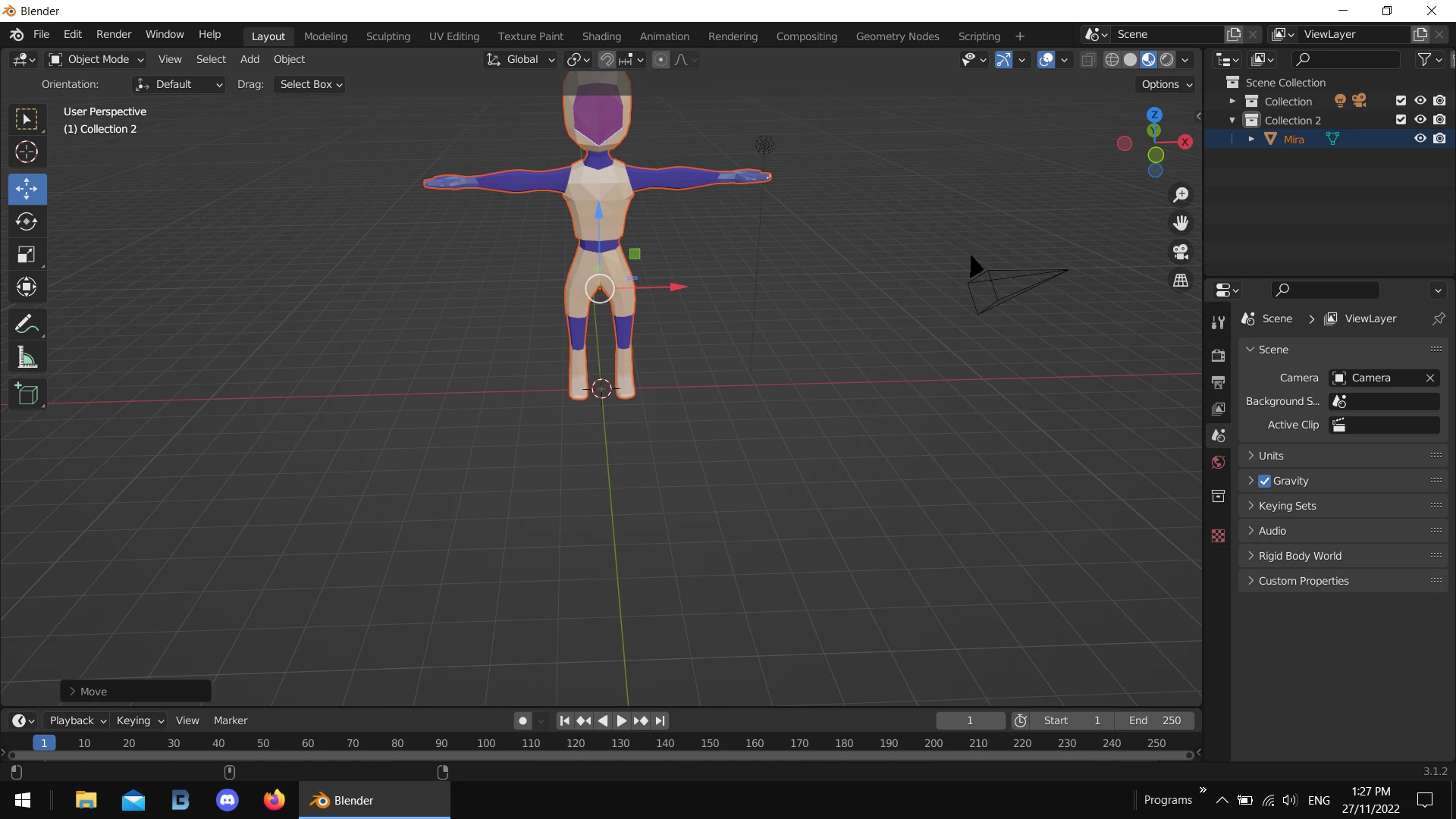
Task: Hide Collection 2 in the viewport
Action: [x=1420, y=119]
